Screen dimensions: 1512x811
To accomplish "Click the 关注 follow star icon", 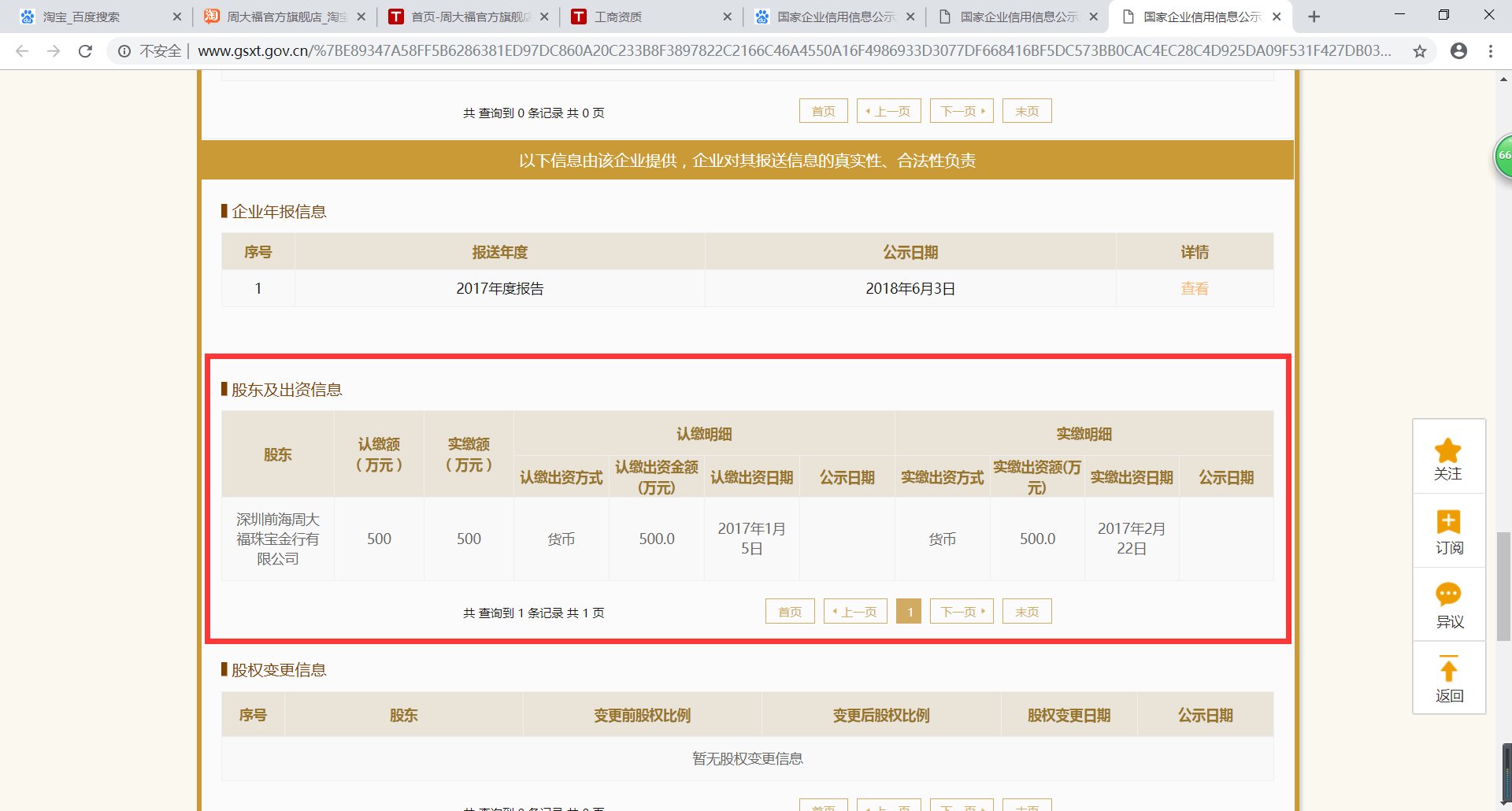I will 1449,450.
